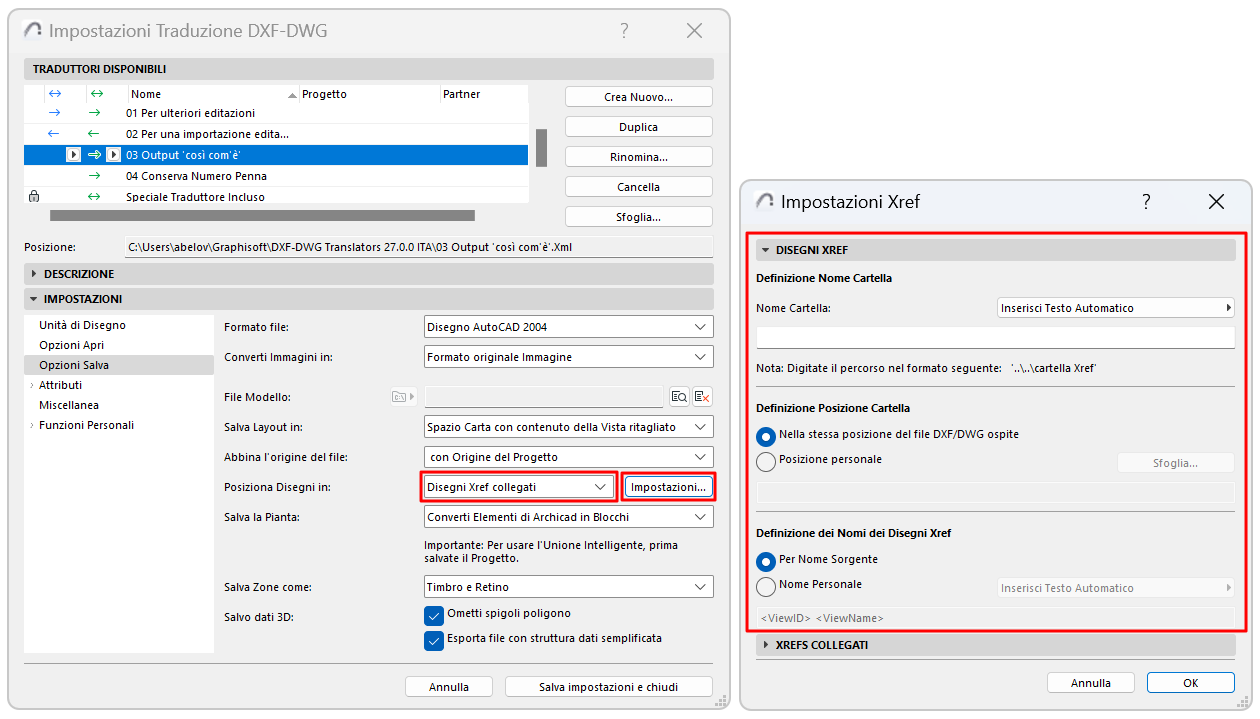Click the green bidirectional arrow column header
This screenshot has width=1260, height=719.
95,94
